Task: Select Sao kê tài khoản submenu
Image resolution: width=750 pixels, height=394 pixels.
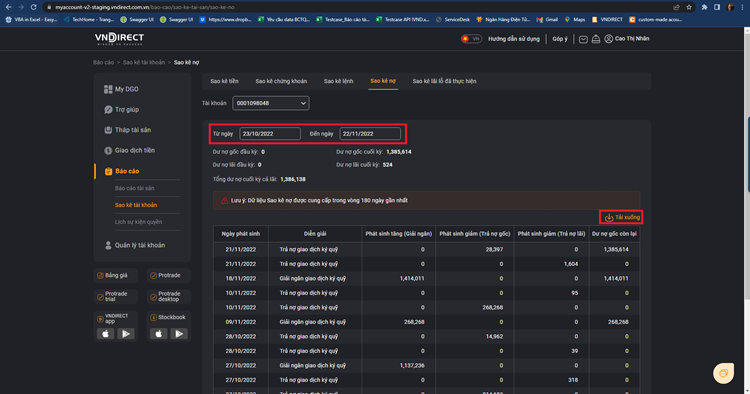Action: click(x=136, y=205)
